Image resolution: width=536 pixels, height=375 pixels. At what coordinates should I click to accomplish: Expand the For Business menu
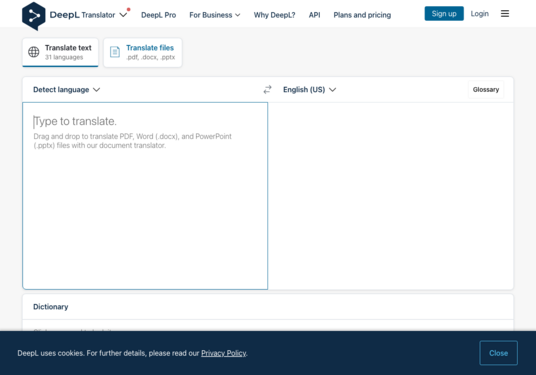click(x=215, y=15)
